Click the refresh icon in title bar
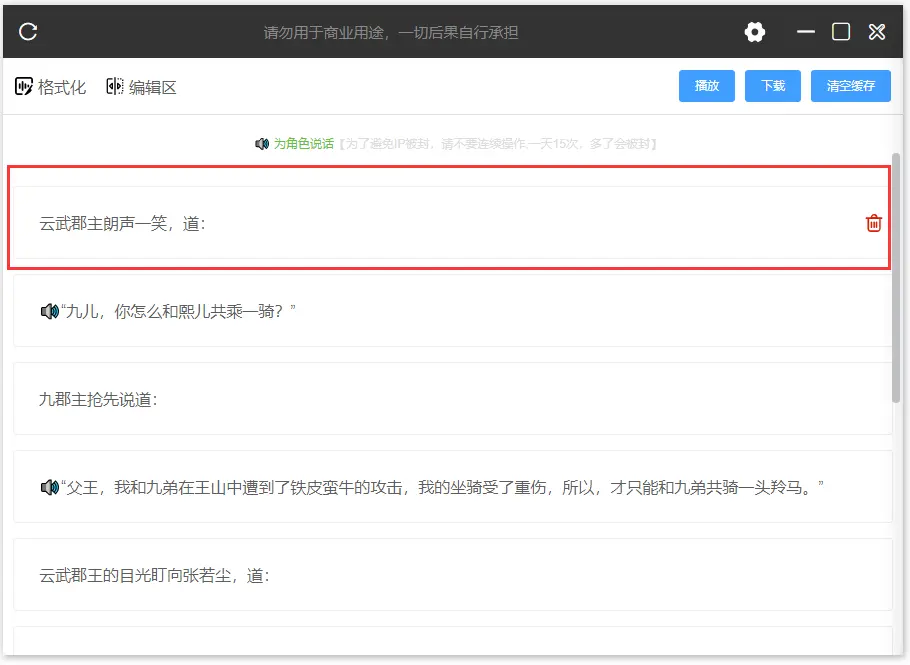 [28, 31]
